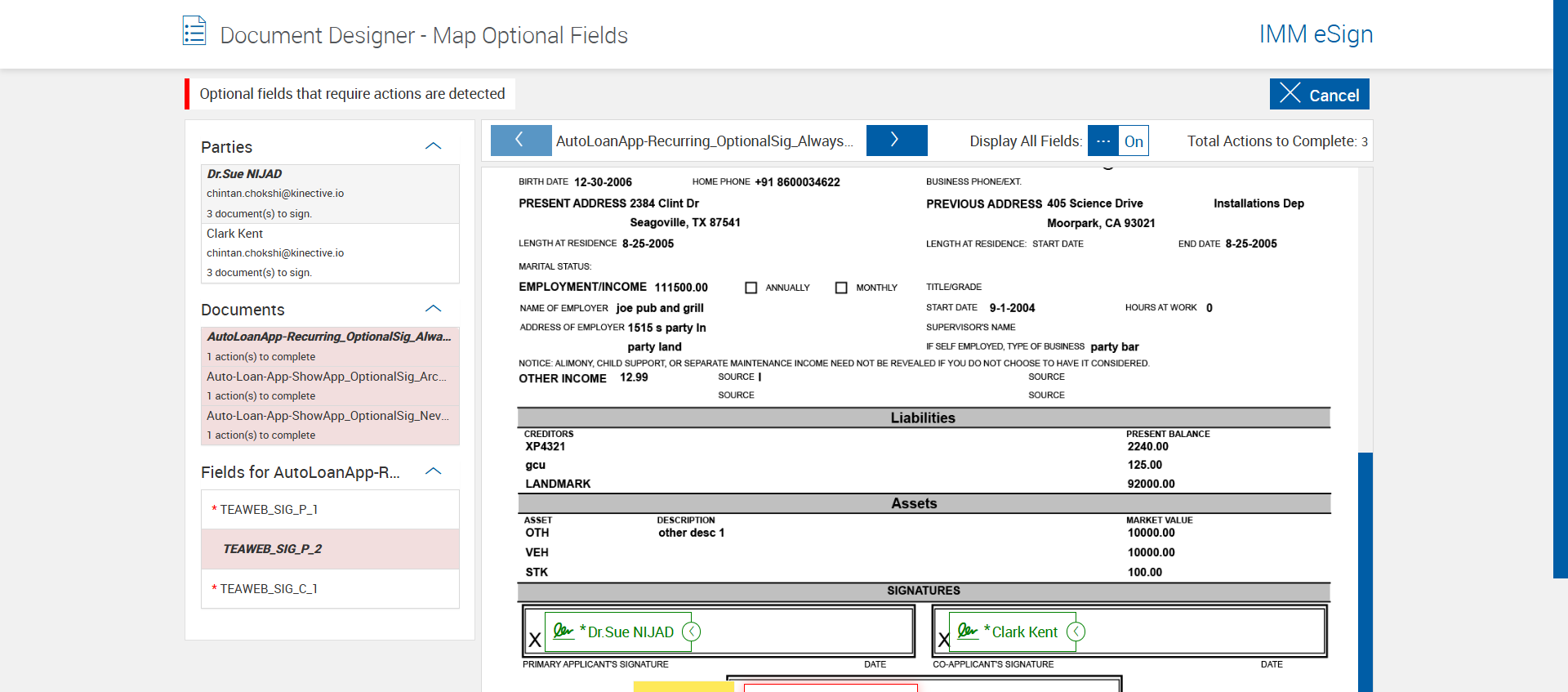Click the Document Designer list icon
The image size is (1568, 692).
point(194,31)
